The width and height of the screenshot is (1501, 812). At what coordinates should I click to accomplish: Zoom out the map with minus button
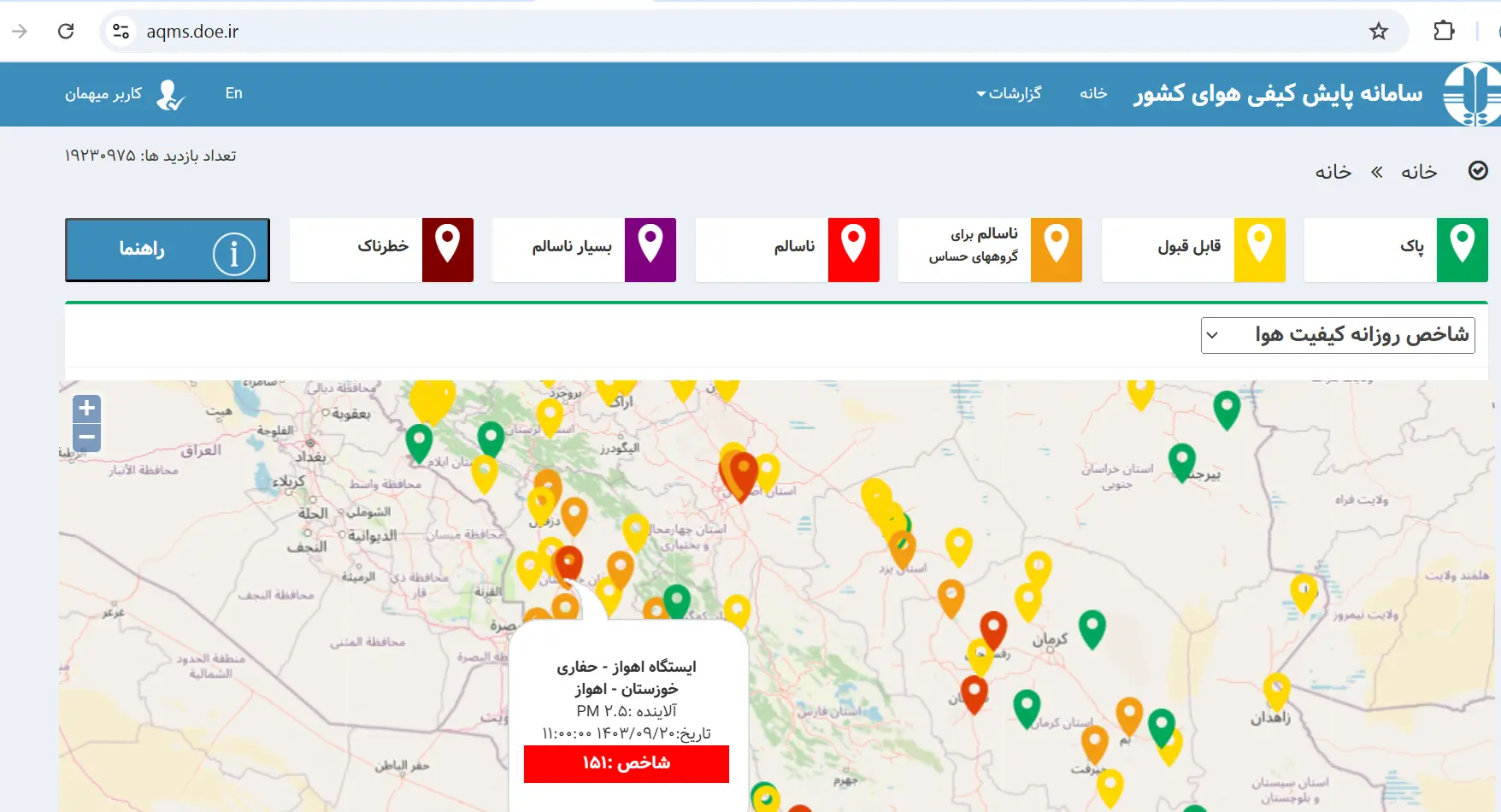[86, 437]
